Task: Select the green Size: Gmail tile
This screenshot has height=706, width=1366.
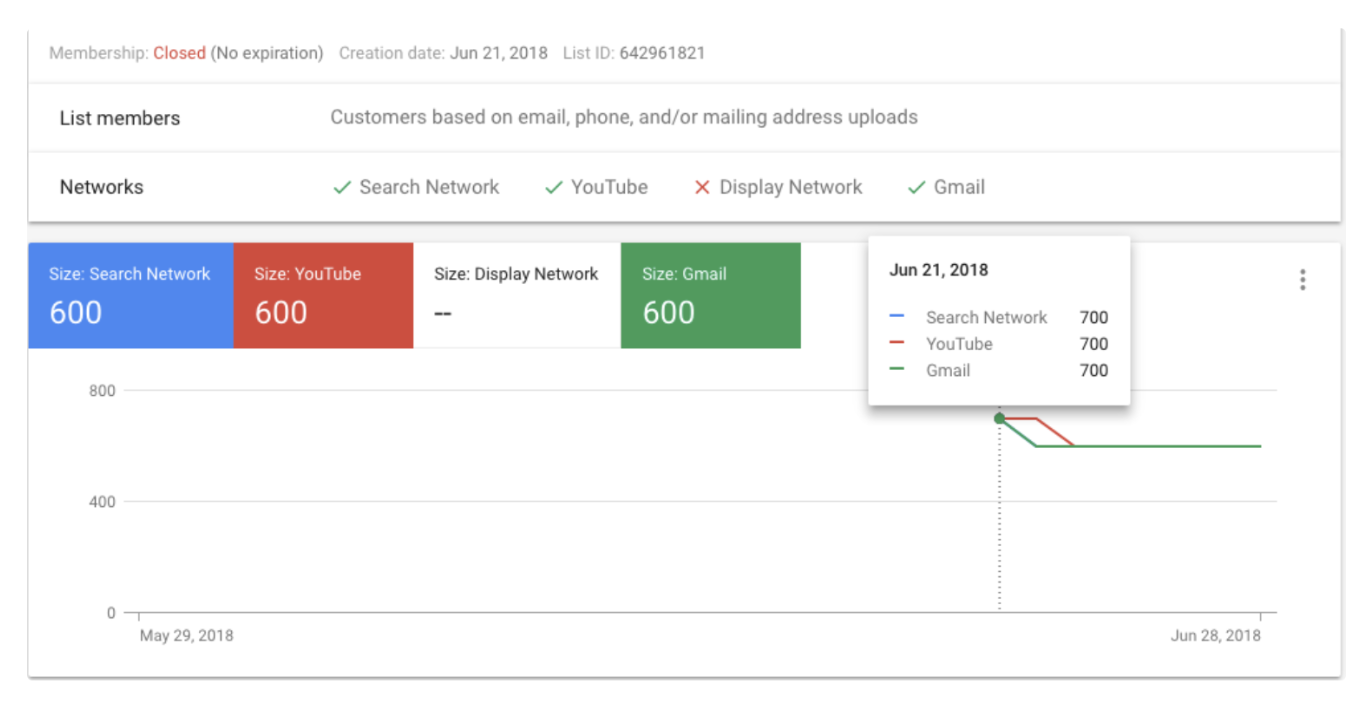Action: [x=710, y=296]
